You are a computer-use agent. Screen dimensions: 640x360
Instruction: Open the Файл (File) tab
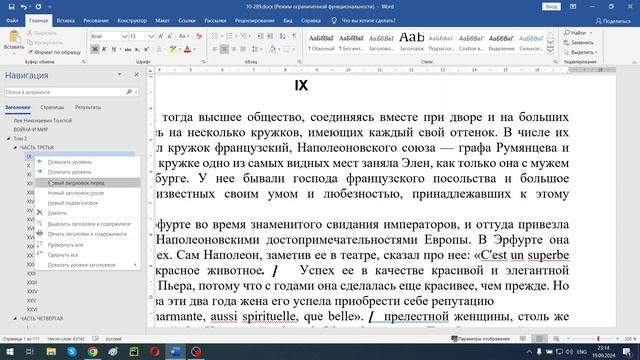coord(12,20)
